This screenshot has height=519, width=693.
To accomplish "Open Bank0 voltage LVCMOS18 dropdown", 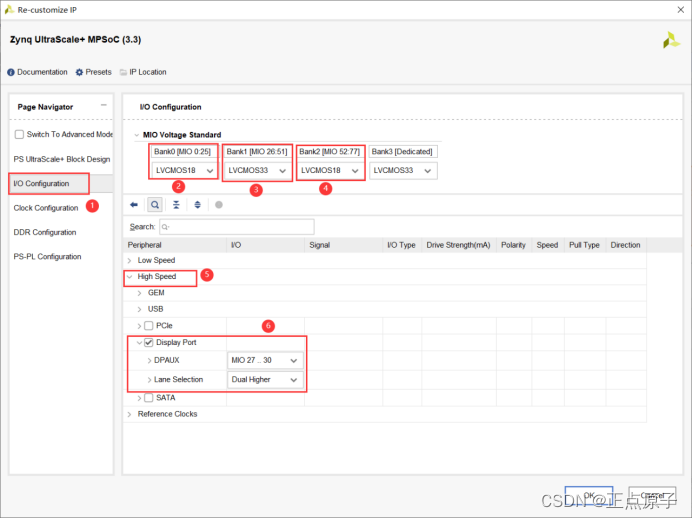I will coord(184,171).
